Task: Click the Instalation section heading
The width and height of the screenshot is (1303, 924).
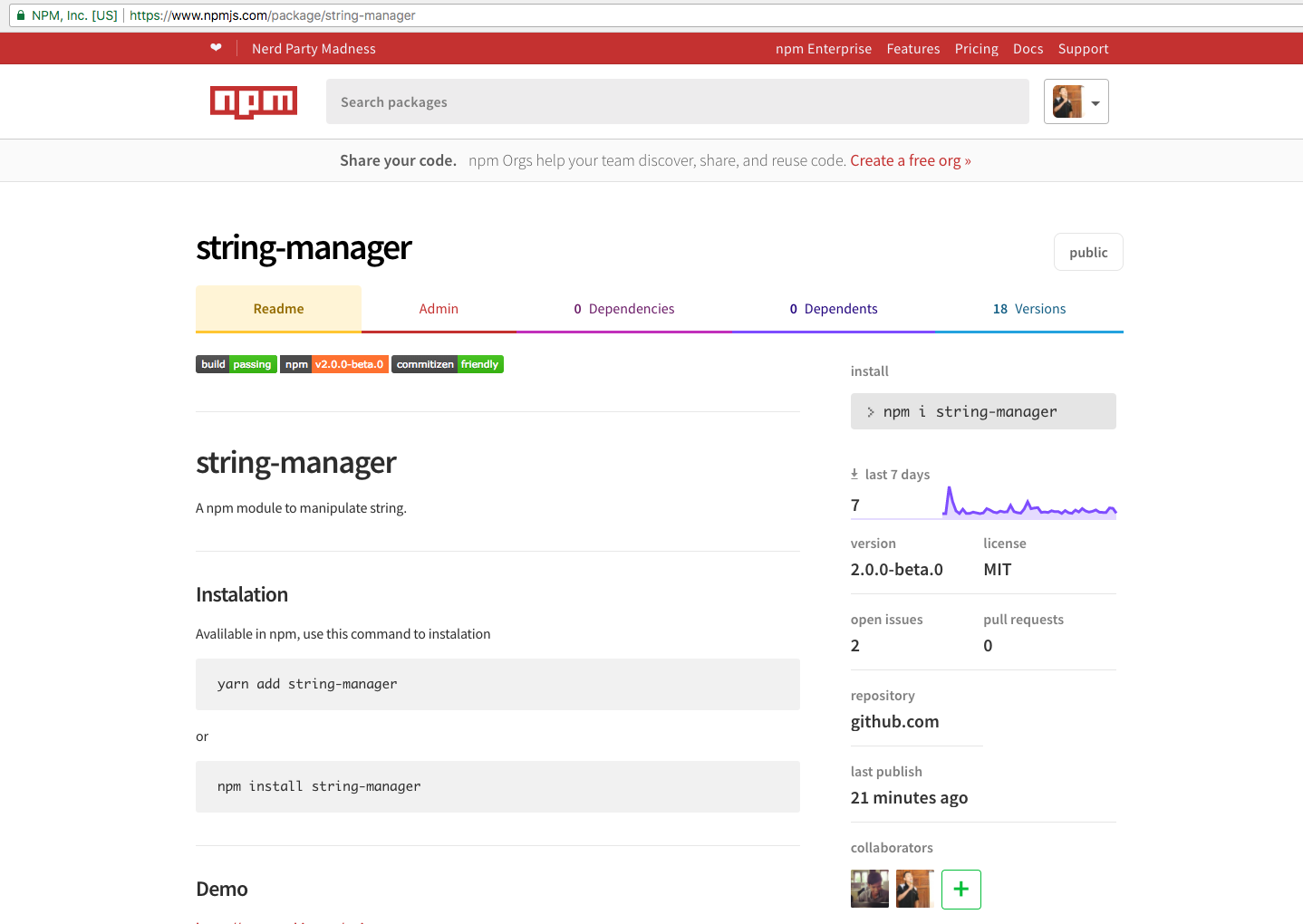Action: 242,594
